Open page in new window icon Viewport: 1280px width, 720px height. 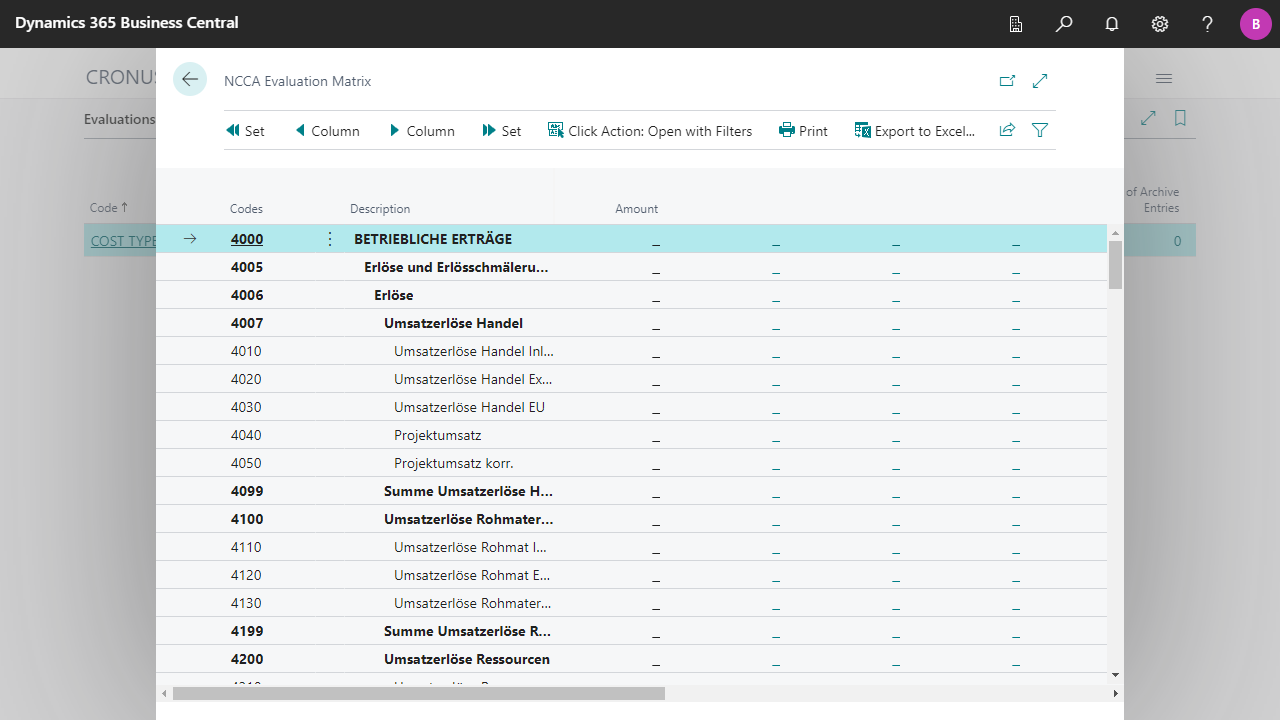[x=1007, y=81]
